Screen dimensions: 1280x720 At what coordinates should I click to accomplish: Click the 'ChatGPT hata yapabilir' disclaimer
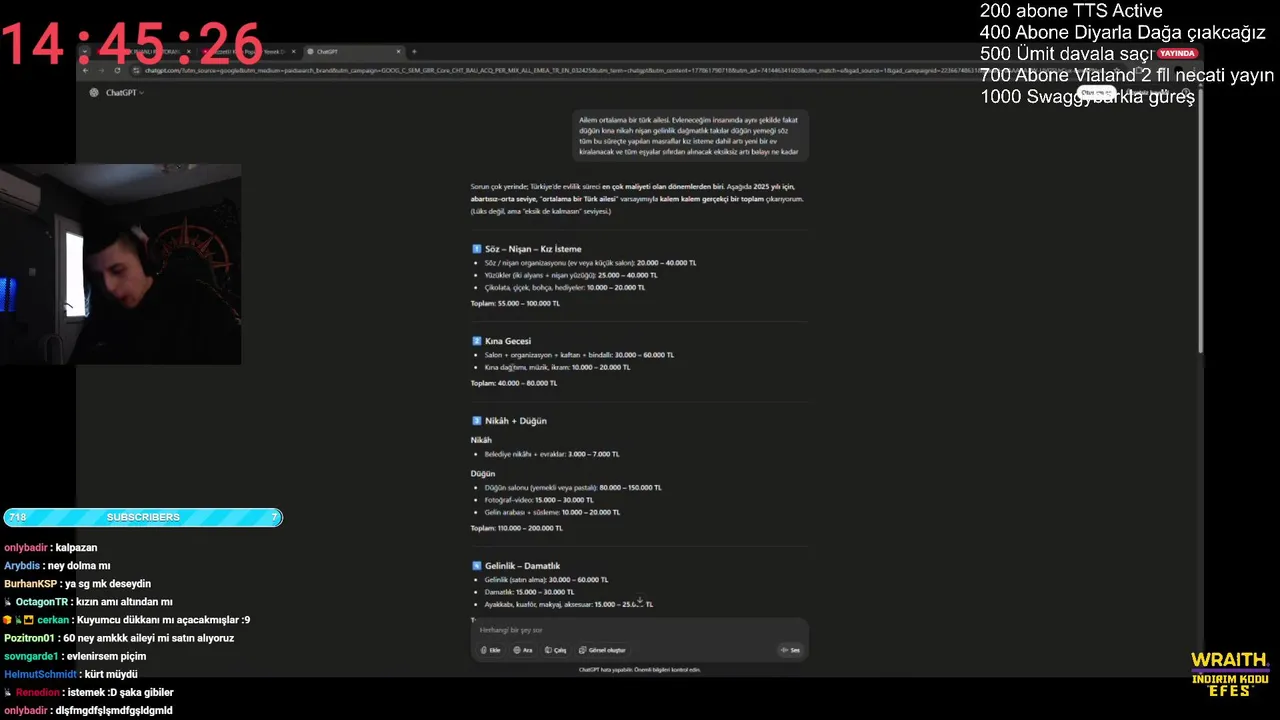pyautogui.click(x=640, y=670)
